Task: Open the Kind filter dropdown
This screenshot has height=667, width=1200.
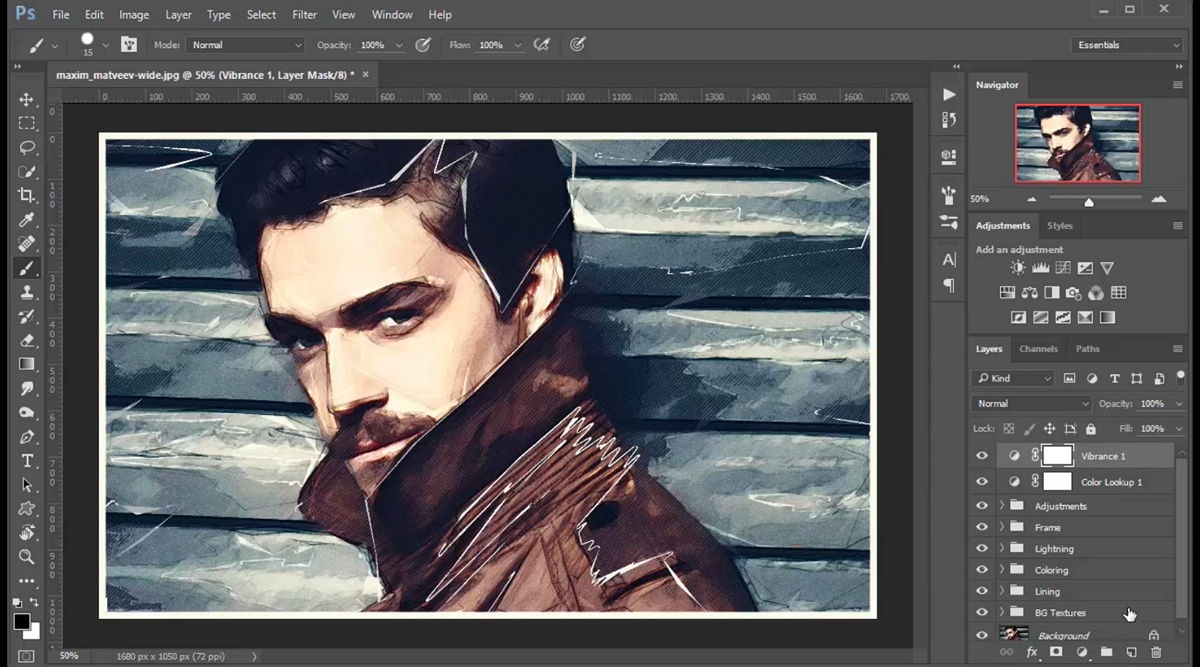Action: 1014,378
